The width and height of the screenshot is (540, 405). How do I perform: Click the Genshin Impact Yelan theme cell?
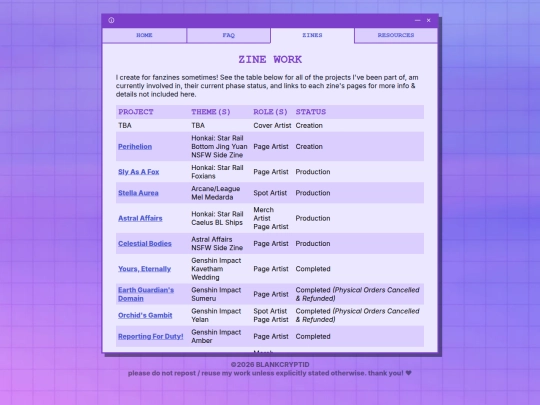click(216, 315)
